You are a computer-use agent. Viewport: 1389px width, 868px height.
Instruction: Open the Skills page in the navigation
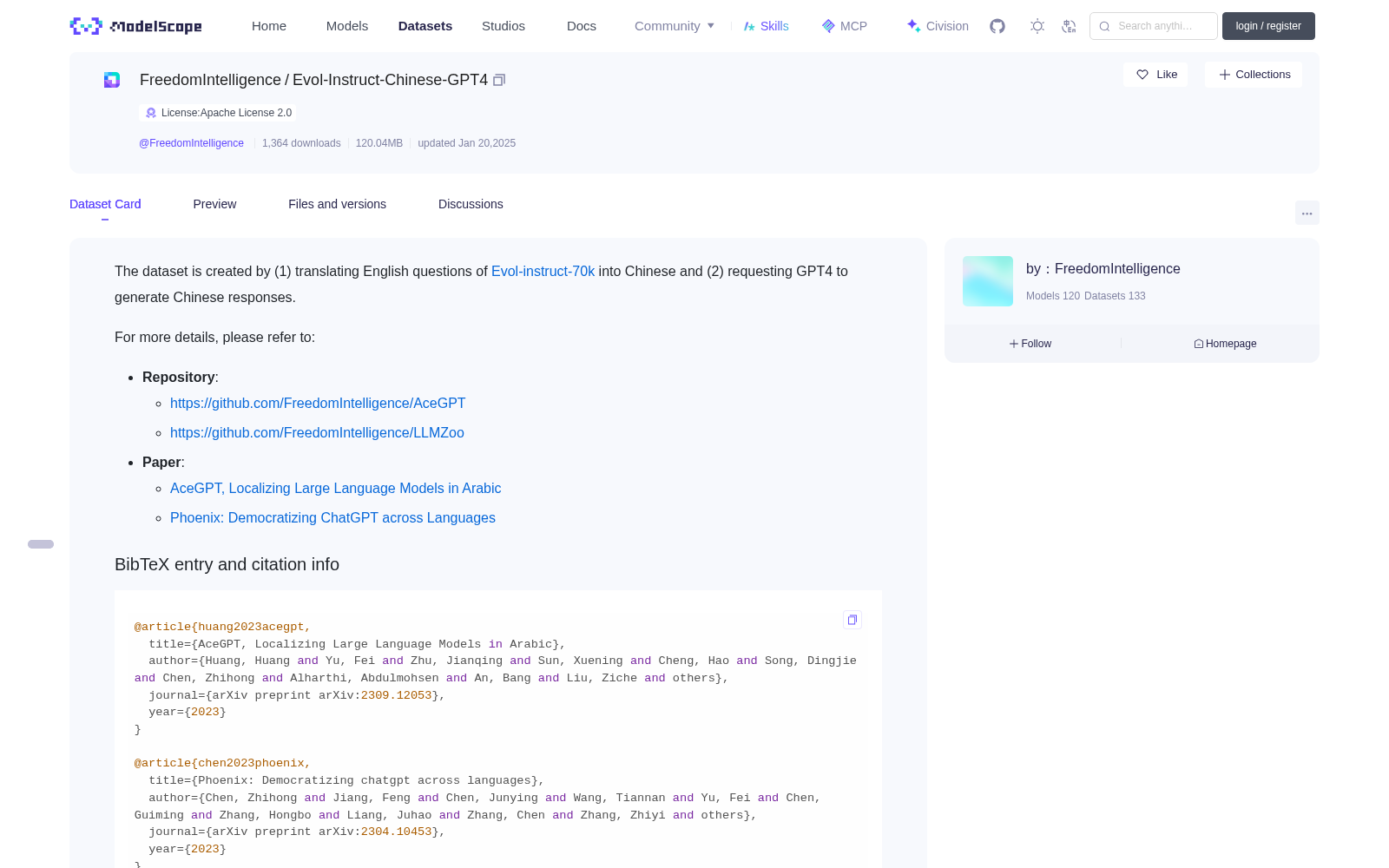coord(766,26)
